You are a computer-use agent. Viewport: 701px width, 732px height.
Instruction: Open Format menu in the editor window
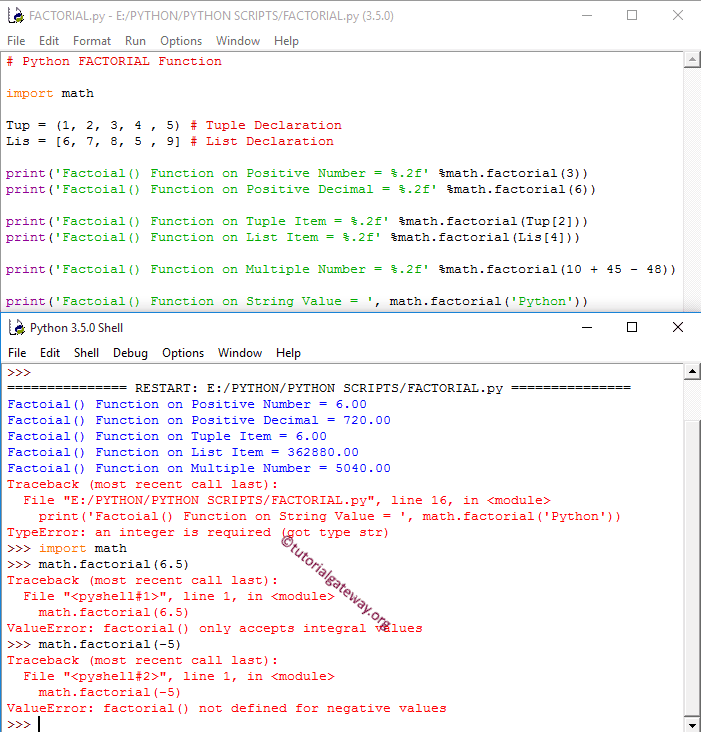[92, 41]
